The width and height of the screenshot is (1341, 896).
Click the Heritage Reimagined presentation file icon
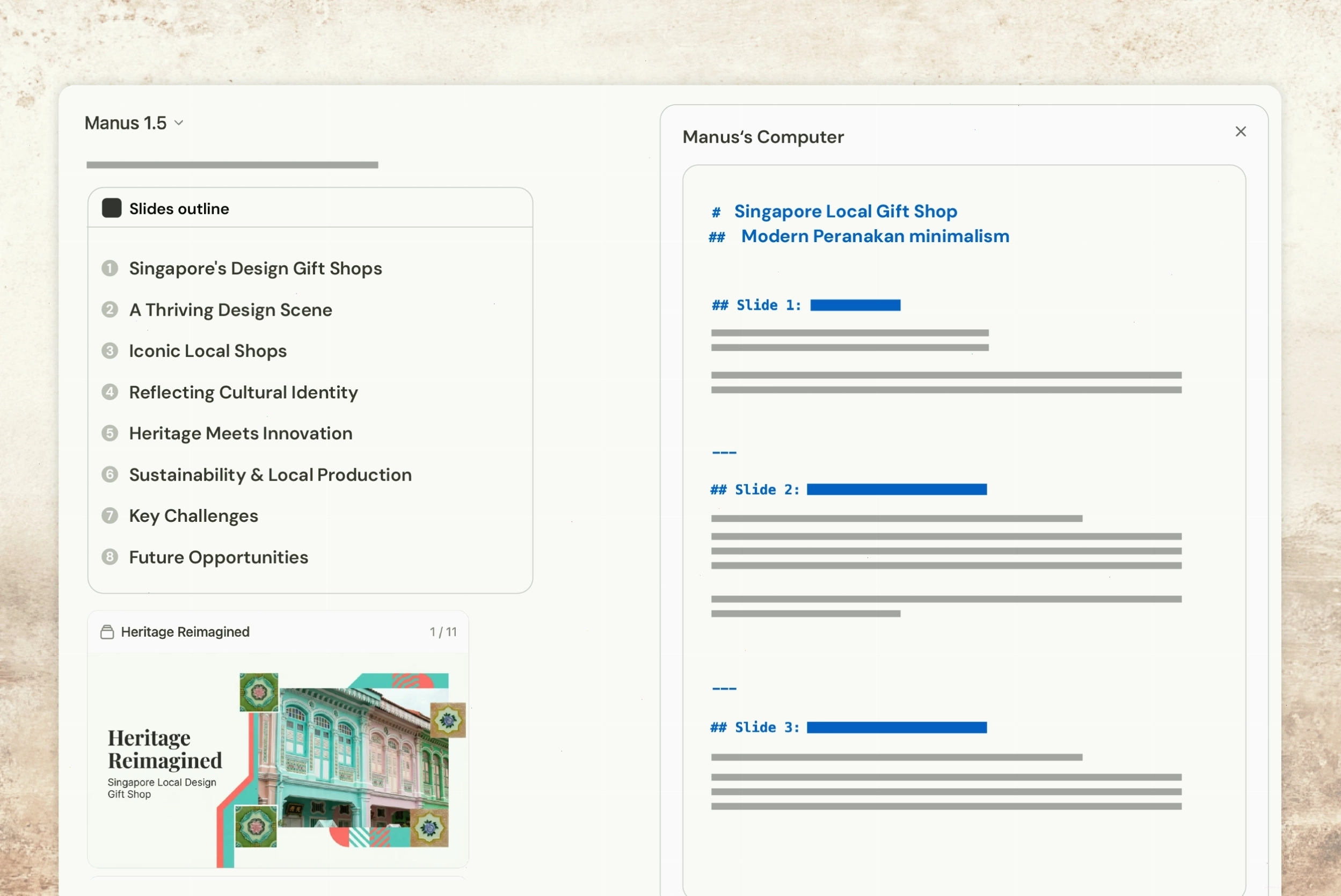tap(107, 632)
